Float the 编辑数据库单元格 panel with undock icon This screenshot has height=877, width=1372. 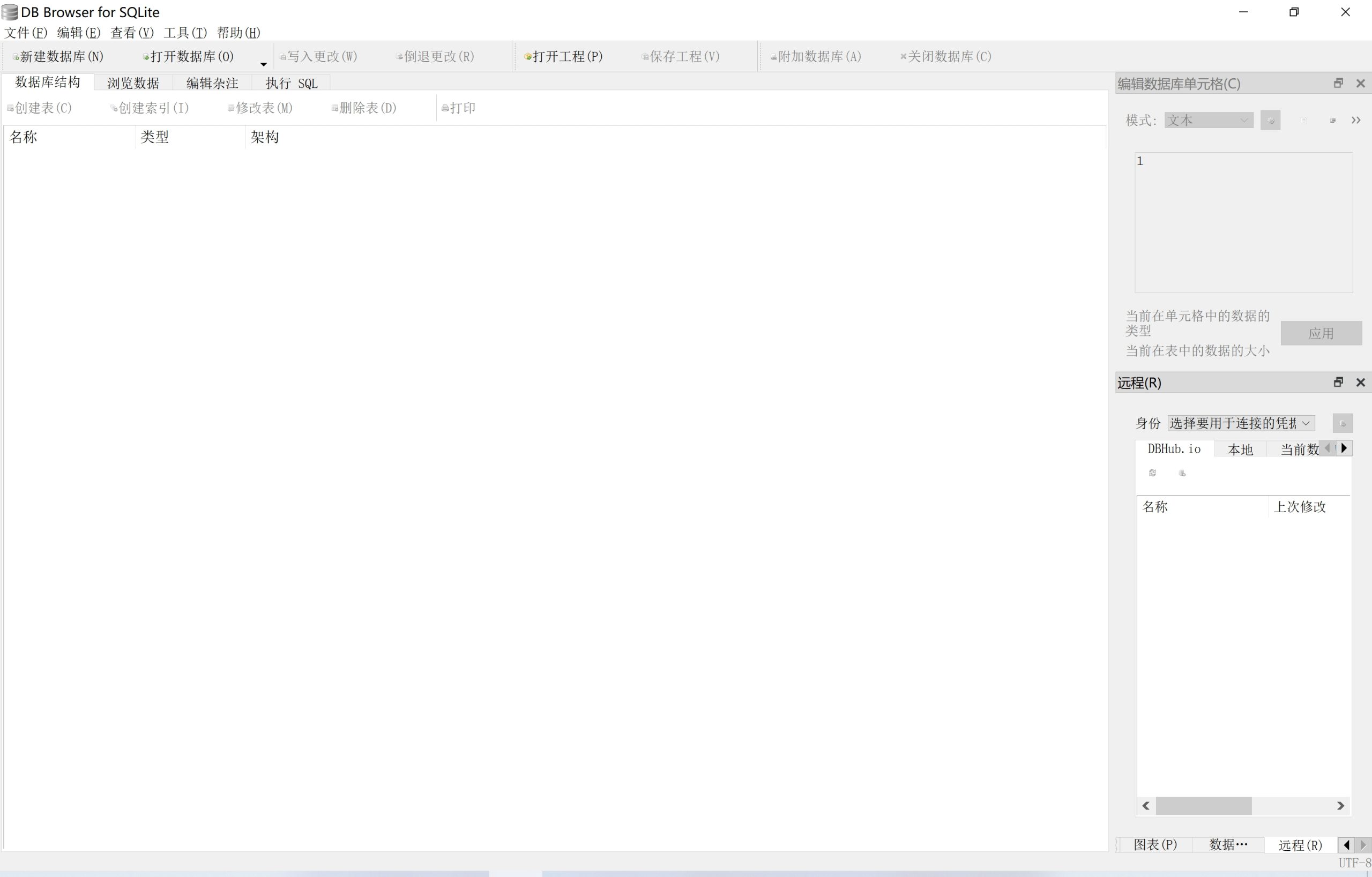pos(1338,84)
